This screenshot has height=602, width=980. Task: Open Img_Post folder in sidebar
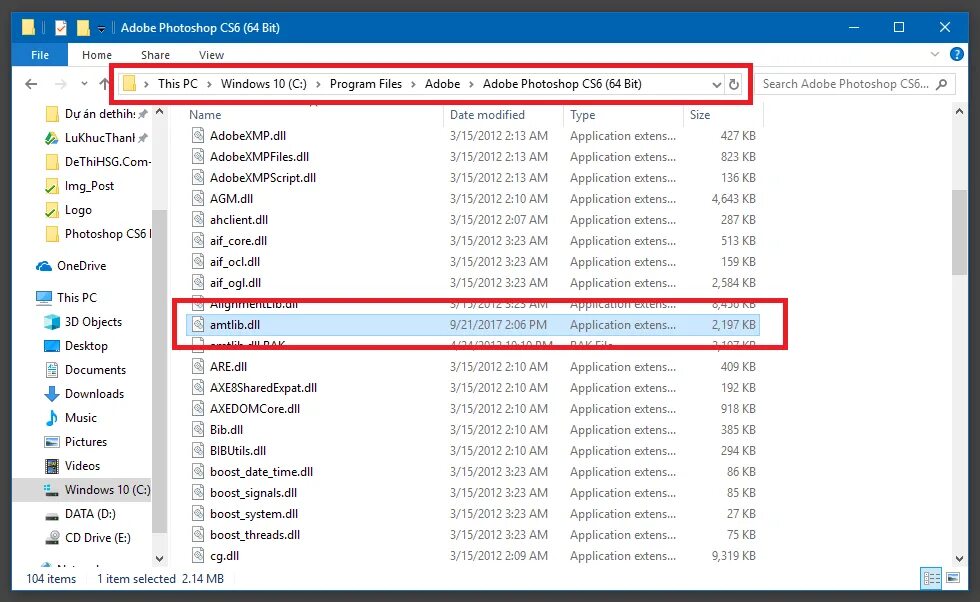[x=80, y=186]
